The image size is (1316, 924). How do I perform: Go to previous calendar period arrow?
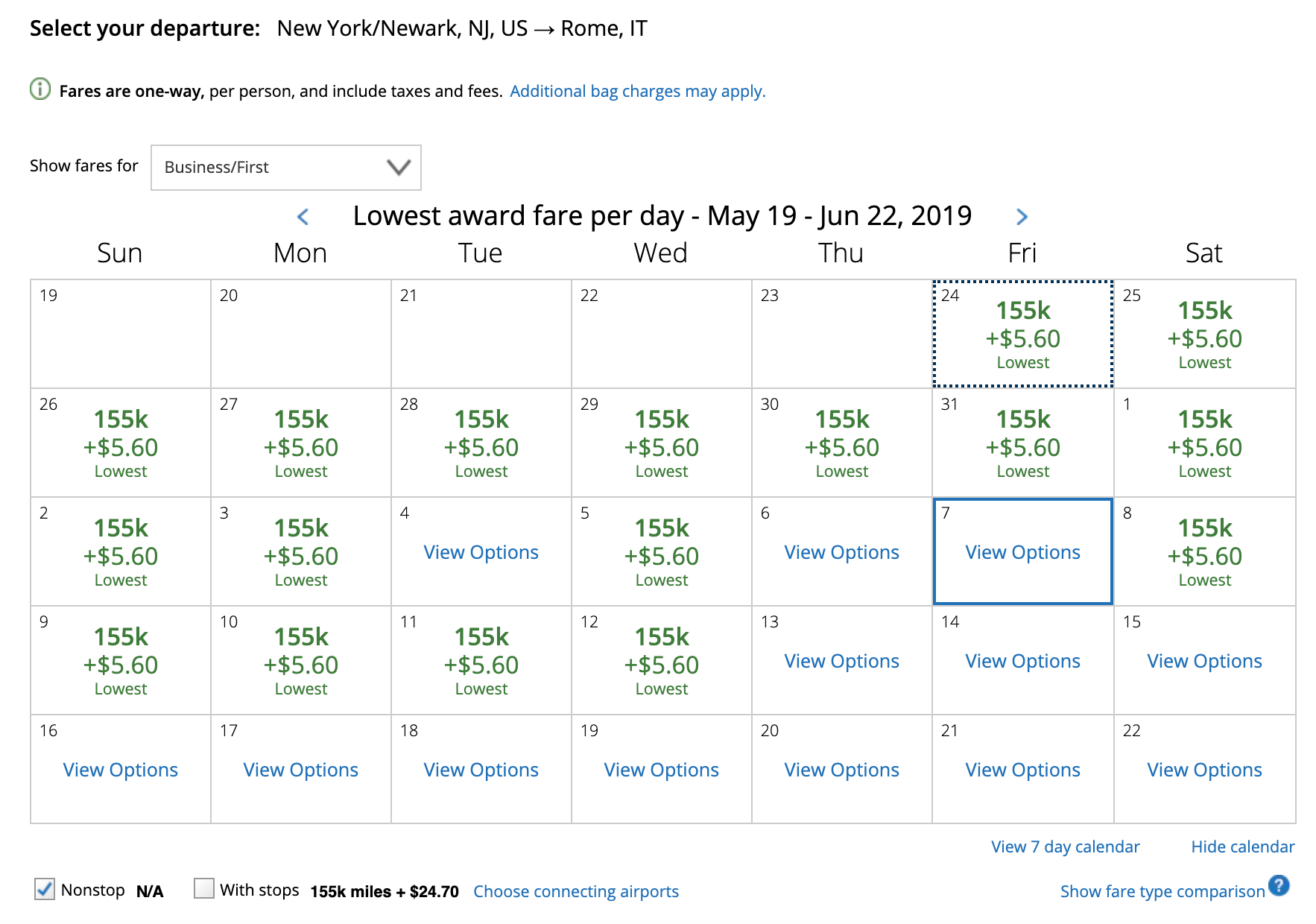303,217
